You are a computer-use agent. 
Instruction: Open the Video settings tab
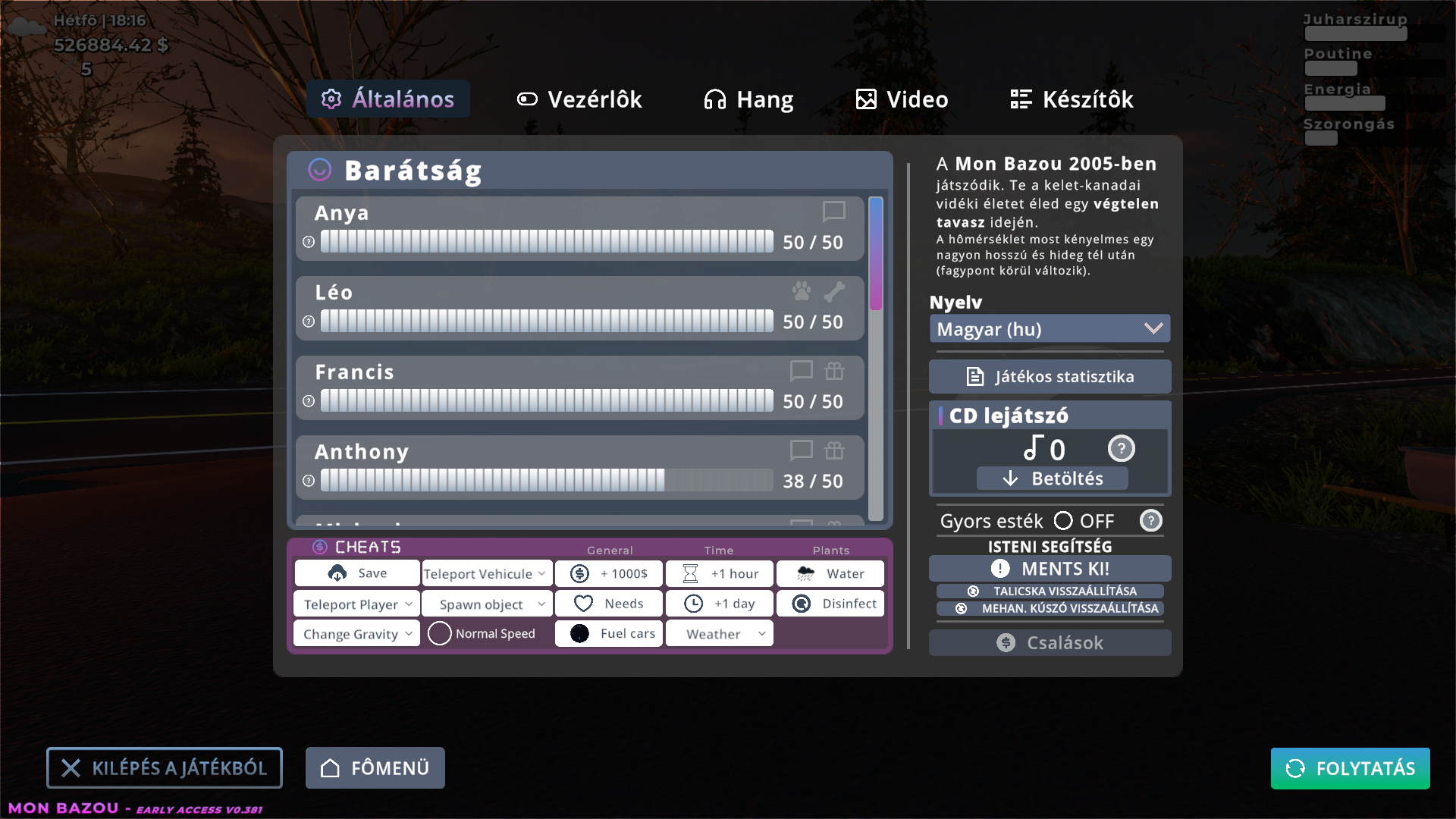tap(902, 99)
